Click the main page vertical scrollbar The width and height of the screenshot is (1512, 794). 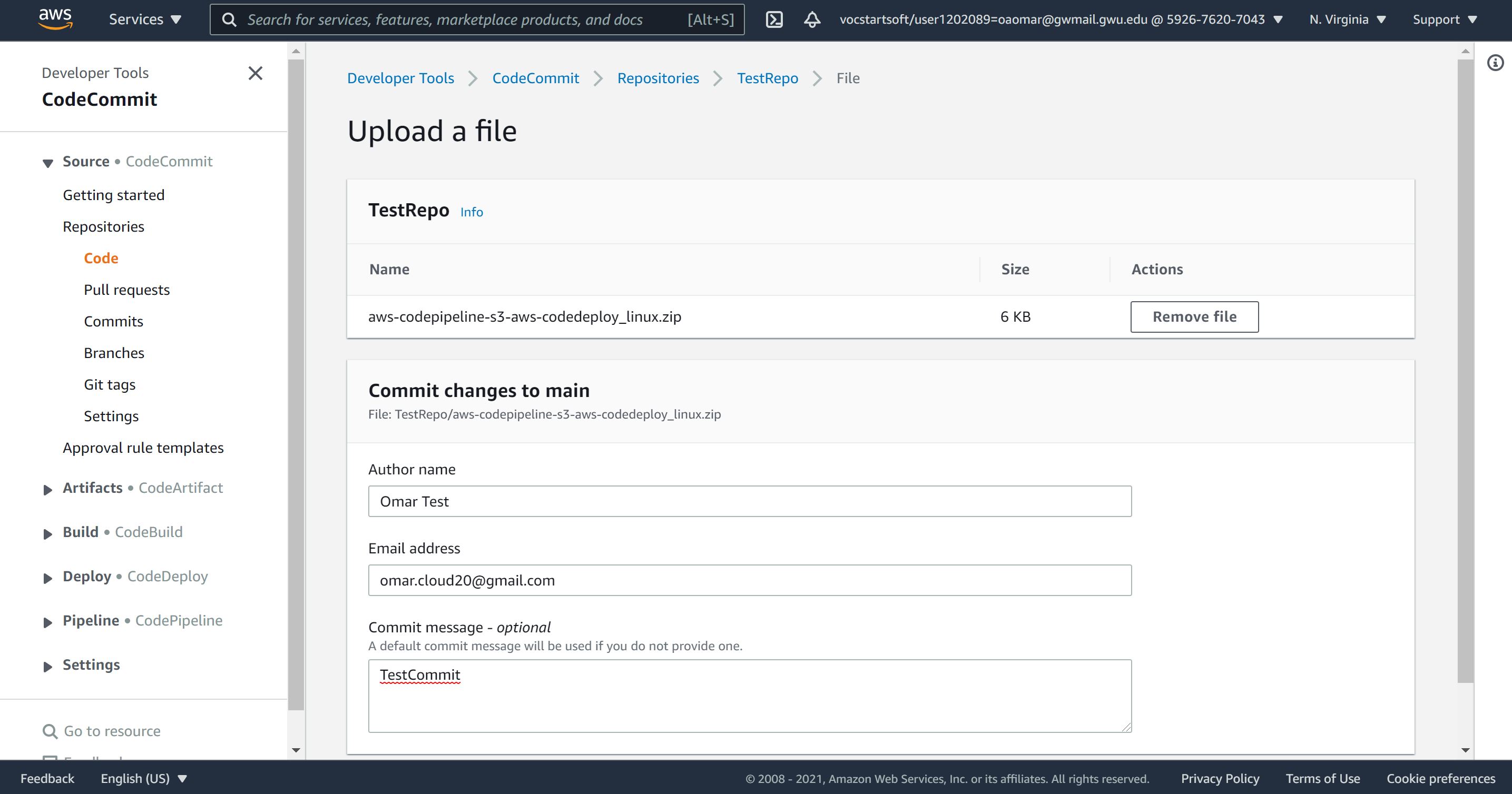click(x=1465, y=371)
